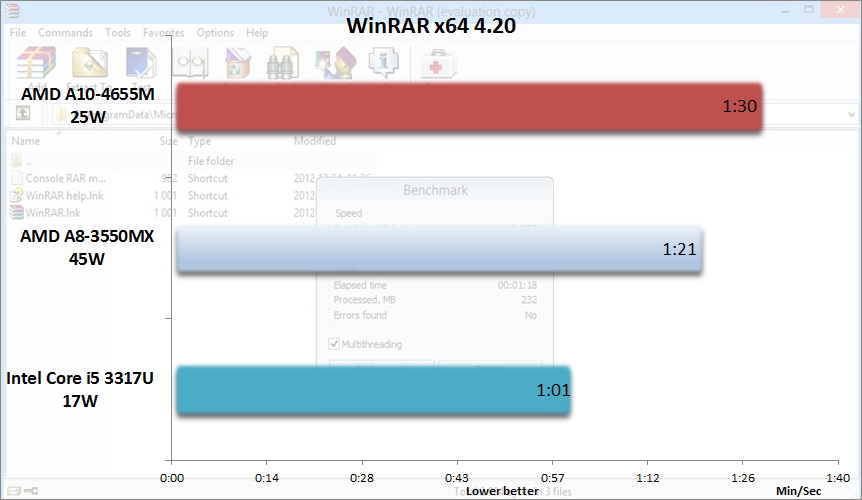Select the parent folder '..' row

191,161
